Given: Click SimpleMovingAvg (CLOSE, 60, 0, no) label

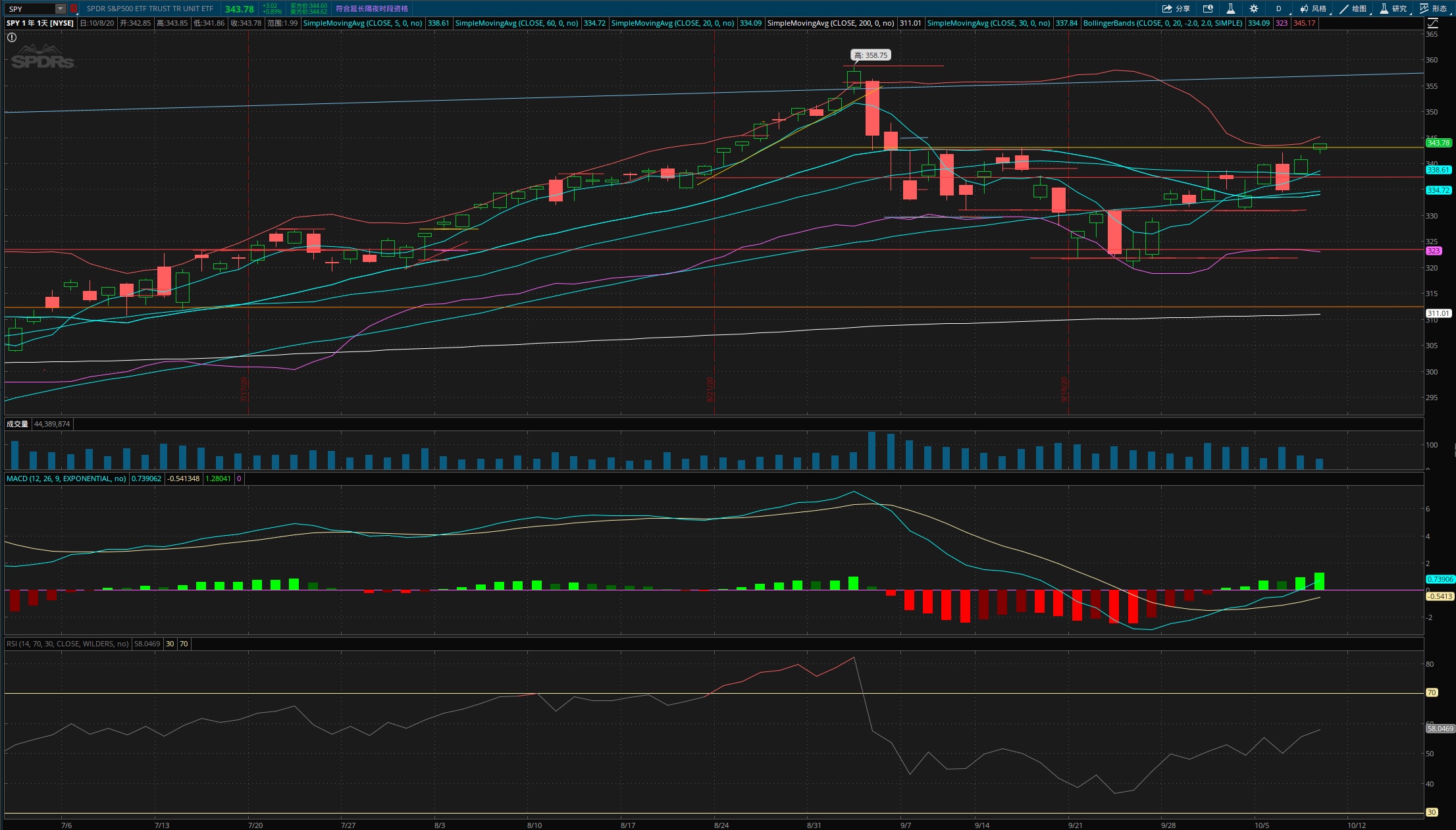Looking at the screenshot, I should point(517,23).
